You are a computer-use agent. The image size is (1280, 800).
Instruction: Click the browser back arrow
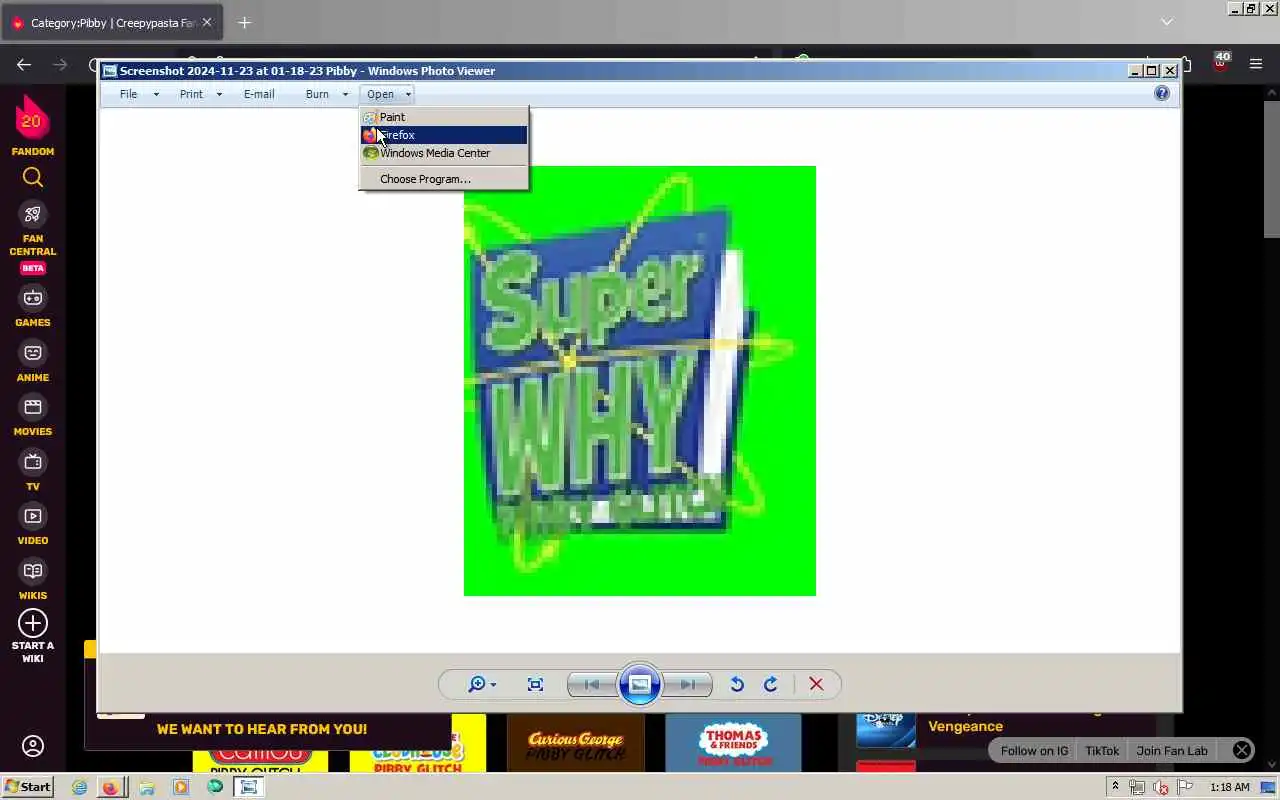click(x=24, y=64)
